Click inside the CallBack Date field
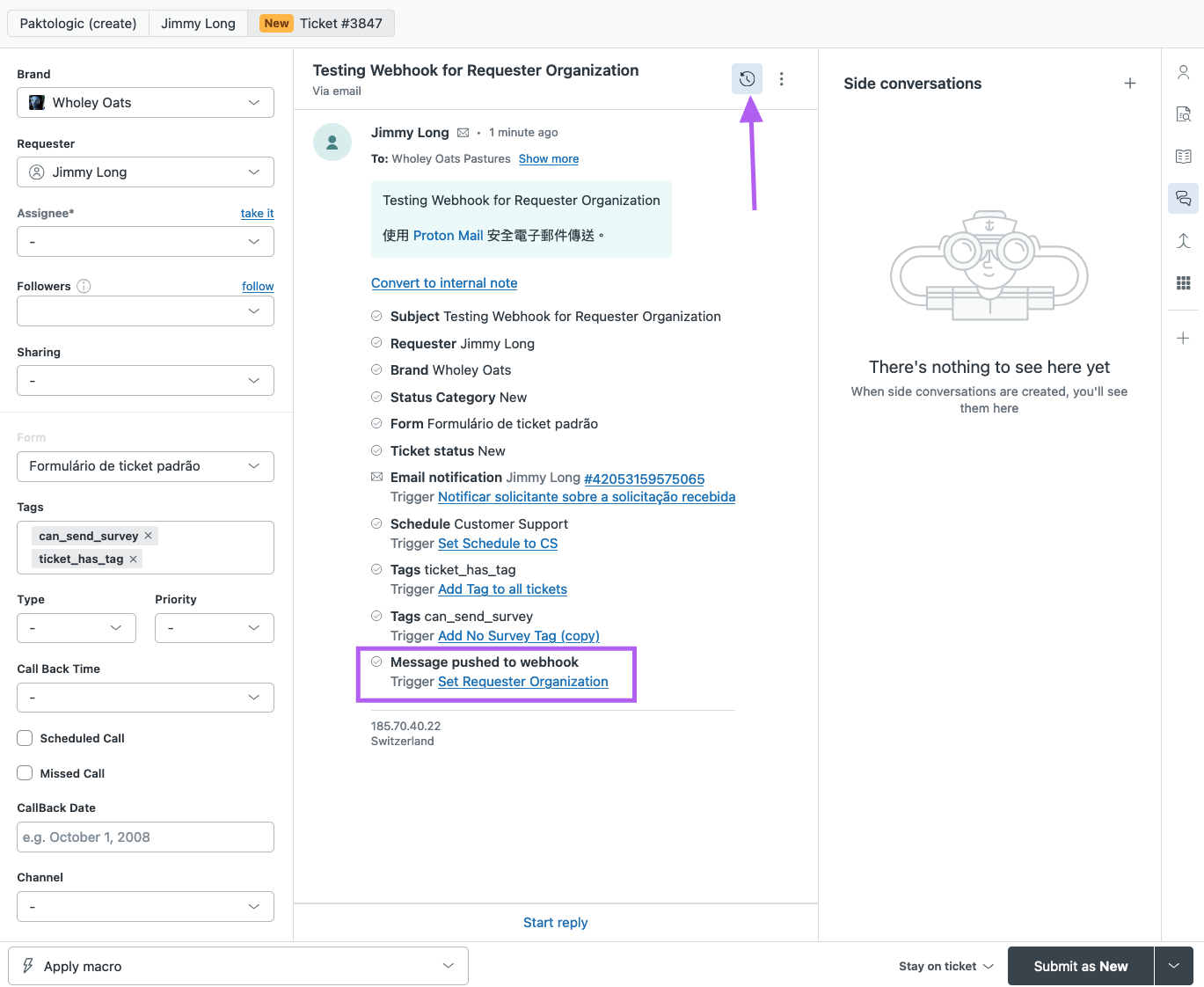The width and height of the screenshot is (1204, 987). [144, 837]
